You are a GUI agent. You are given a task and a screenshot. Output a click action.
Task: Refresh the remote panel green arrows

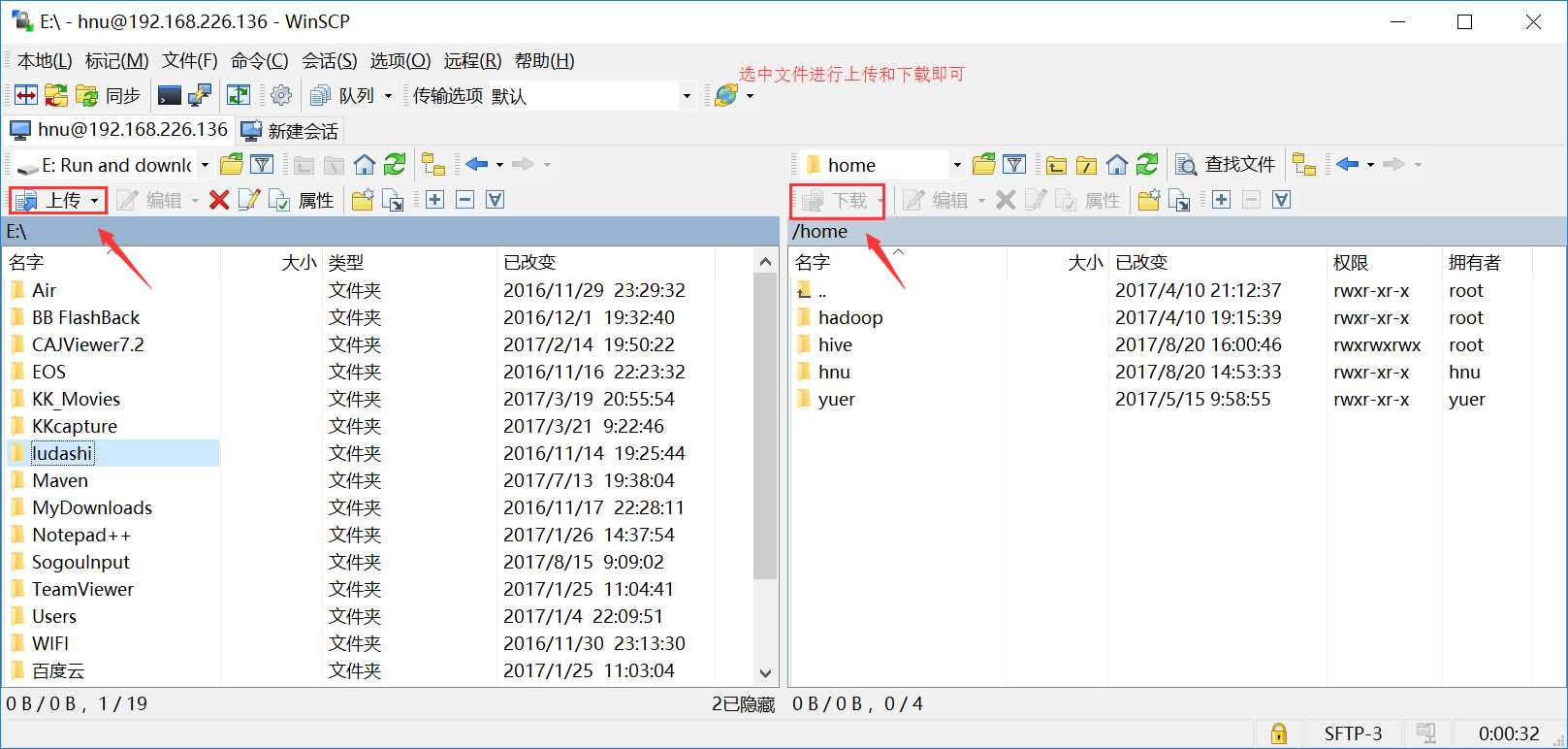(x=1147, y=164)
